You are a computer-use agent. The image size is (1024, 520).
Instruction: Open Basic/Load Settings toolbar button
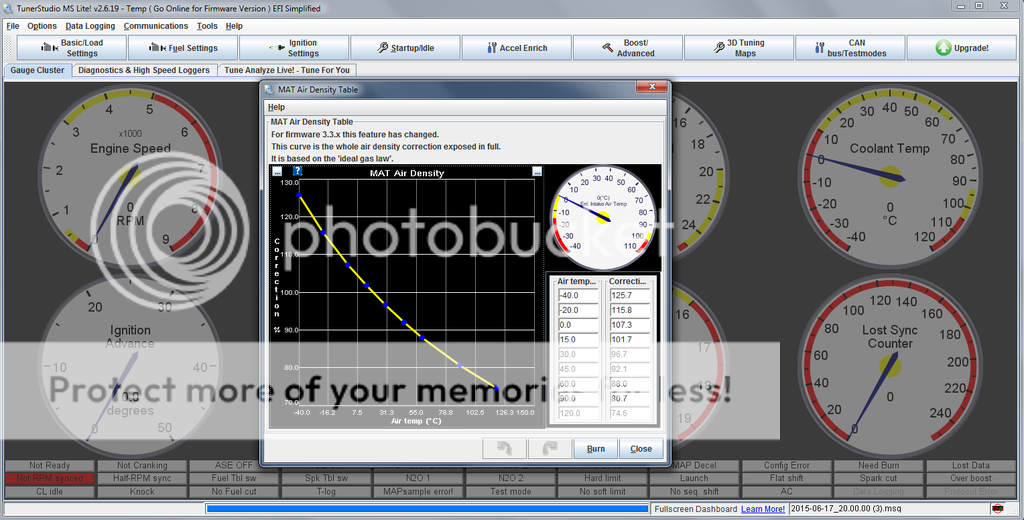coord(73,47)
